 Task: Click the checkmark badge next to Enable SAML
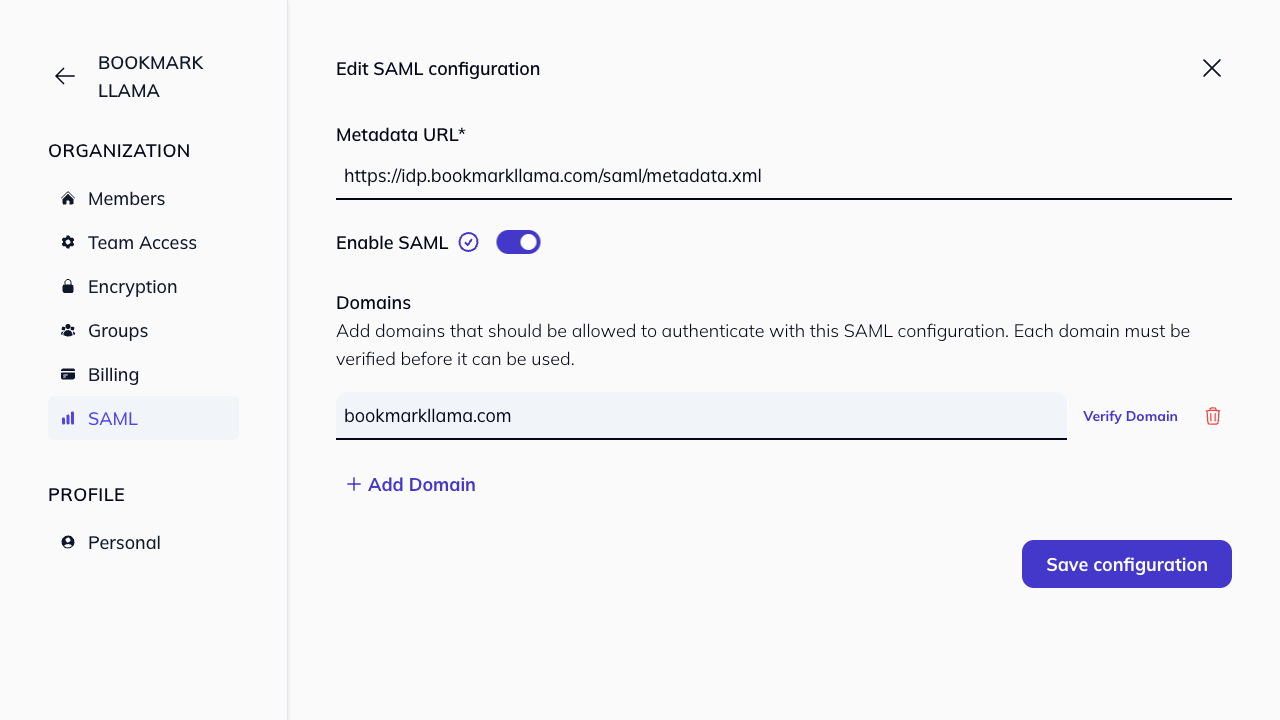(468, 241)
